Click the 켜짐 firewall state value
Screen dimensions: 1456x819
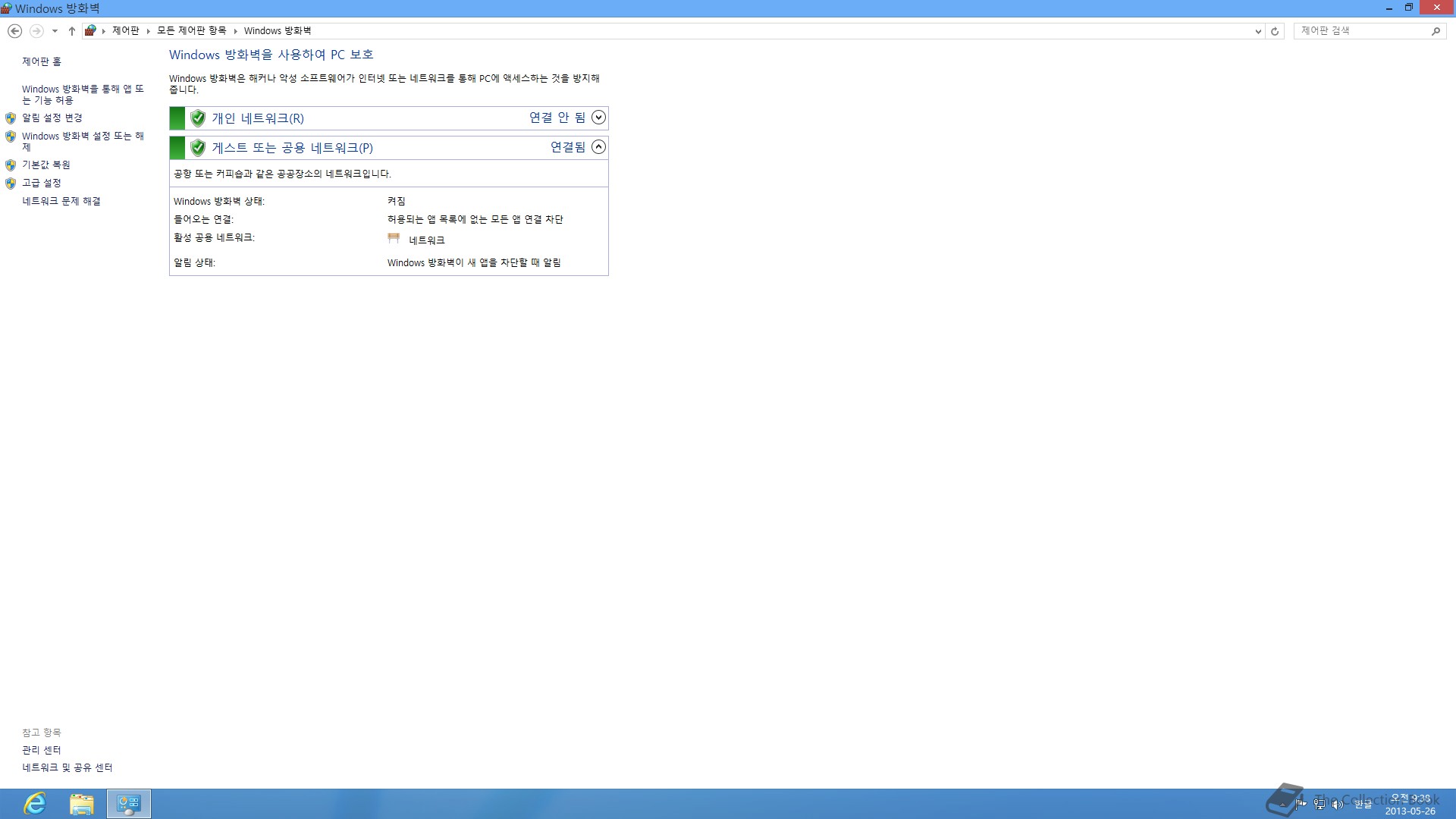coord(397,201)
